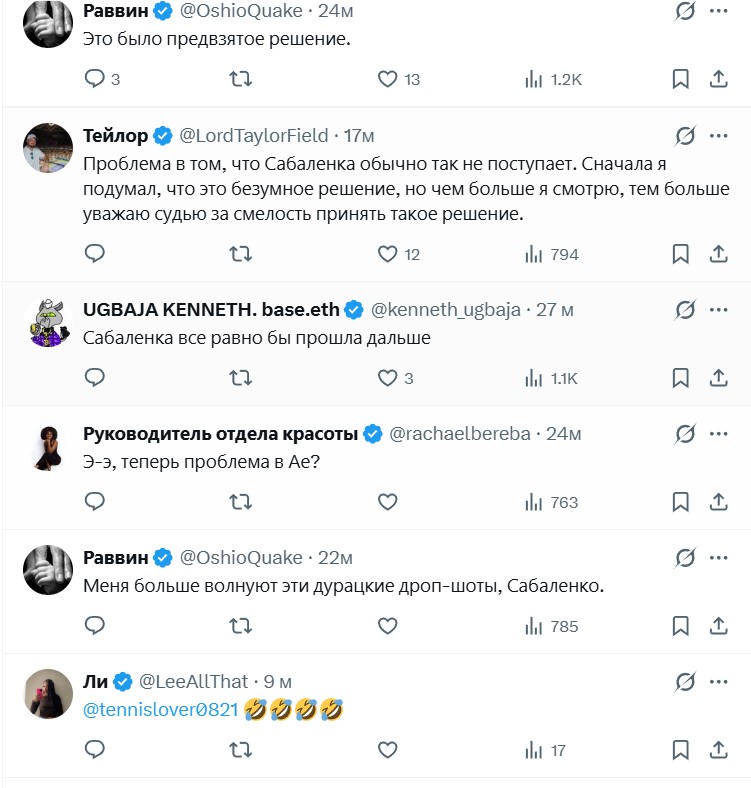This screenshot has width=751, height=788.
Task: Bookmark the Руководитель отдела красоты post
Action: pos(680,502)
